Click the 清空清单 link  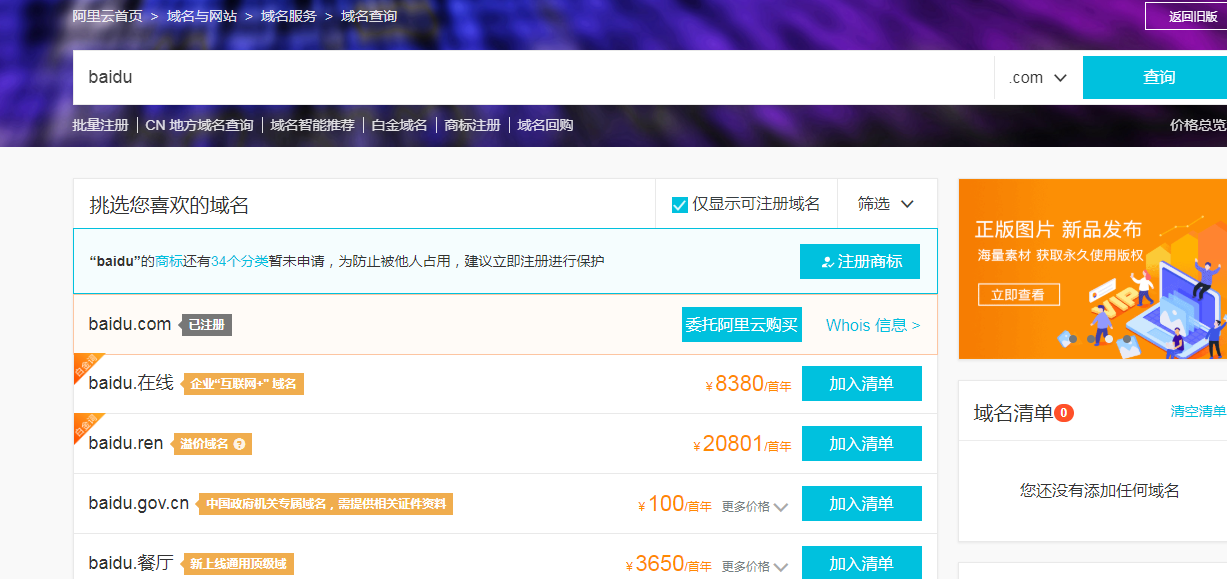pos(1198,411)
